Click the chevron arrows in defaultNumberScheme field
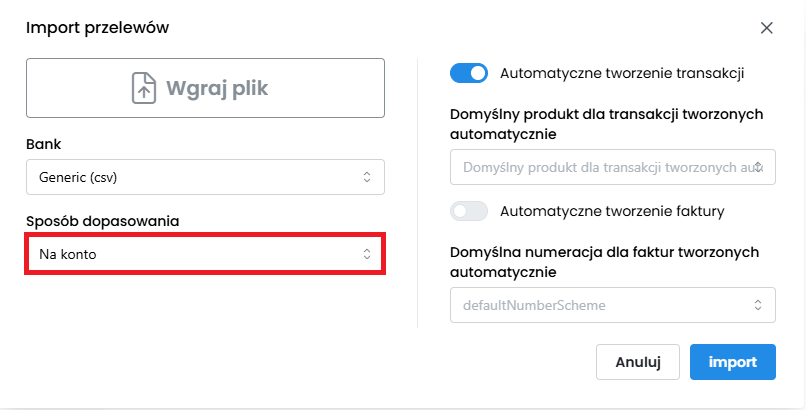 (x=758, y=305)
